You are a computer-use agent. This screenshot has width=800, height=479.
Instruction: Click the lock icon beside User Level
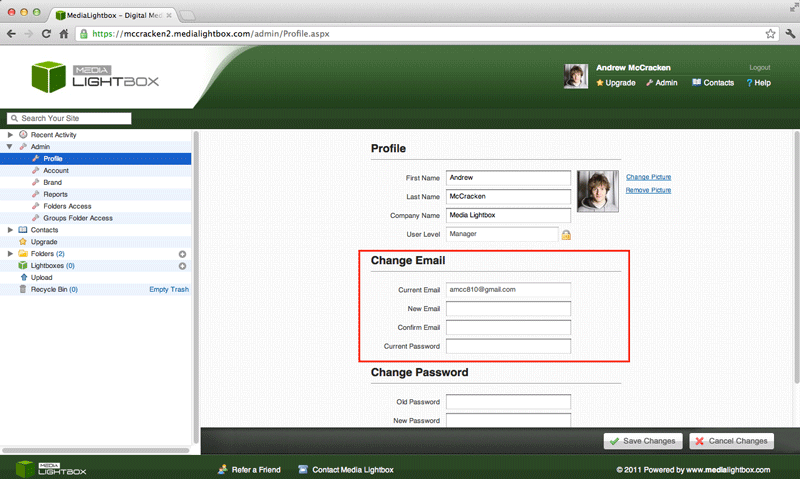(x=566, y=235)
